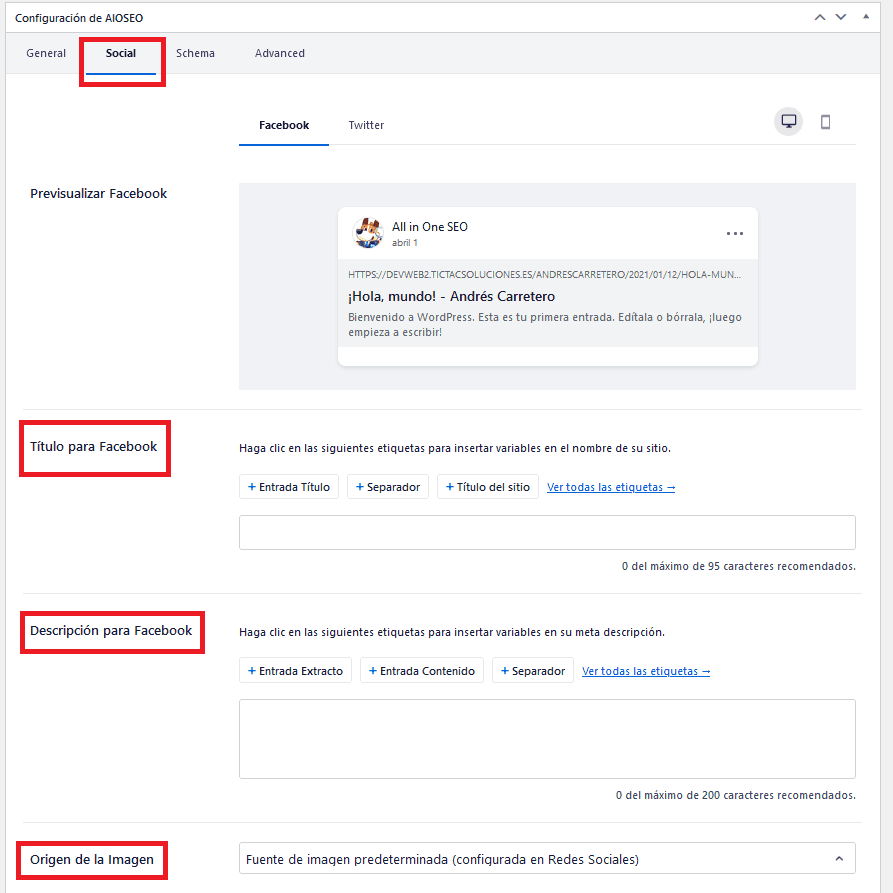The width and height of the screenshot is (893, 893).
Task: Open the Advanced tab
Action: coord(280,53)
